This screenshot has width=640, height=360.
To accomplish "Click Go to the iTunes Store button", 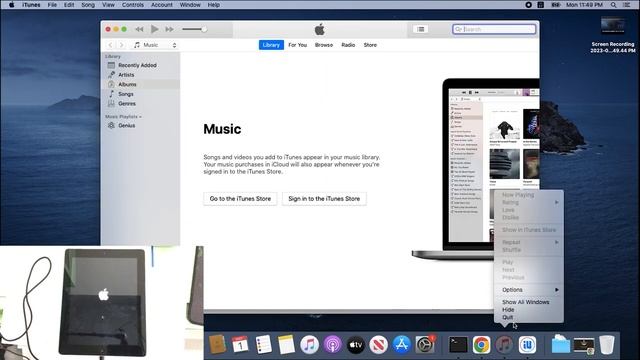I will (240, 199).
